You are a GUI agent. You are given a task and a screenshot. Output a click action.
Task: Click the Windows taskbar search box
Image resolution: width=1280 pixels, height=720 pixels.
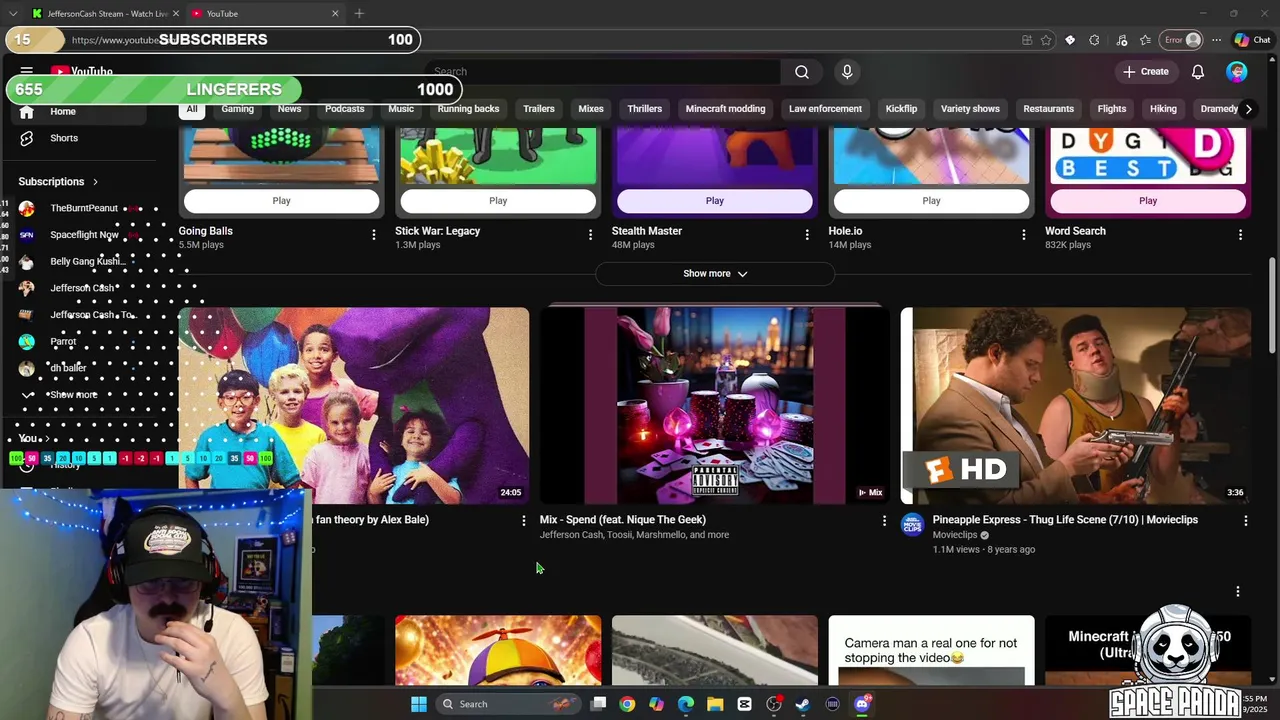coord(510,704)
